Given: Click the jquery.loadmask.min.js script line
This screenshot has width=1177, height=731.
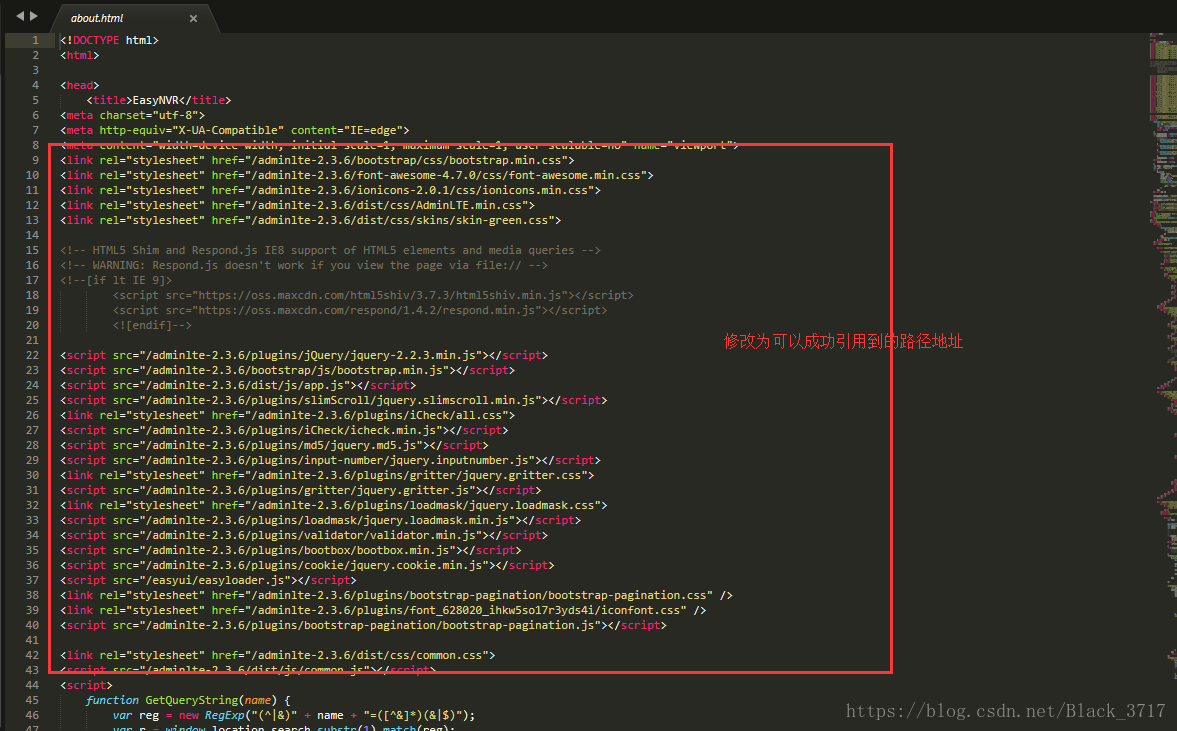Looking at the screenshot, I should click(x=321, y=520).
